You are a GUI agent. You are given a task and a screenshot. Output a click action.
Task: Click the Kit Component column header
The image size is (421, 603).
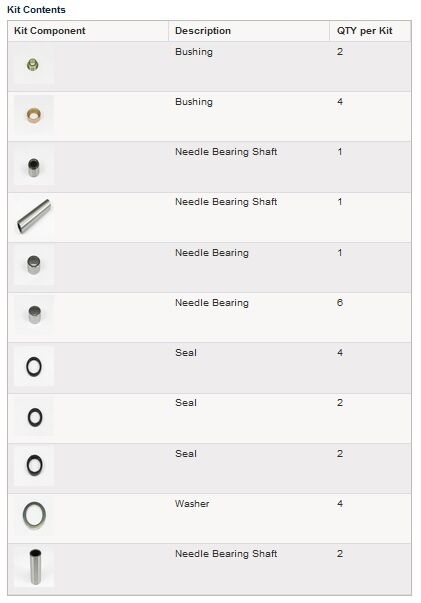50,31
